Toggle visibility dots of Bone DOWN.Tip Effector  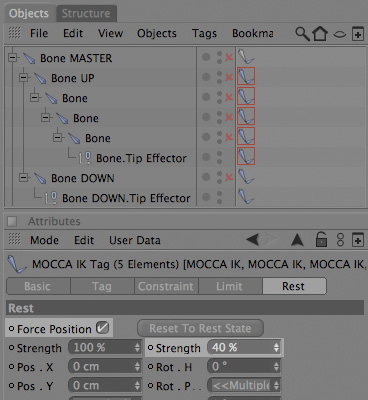pyautogui.click(x=219, y=197)
